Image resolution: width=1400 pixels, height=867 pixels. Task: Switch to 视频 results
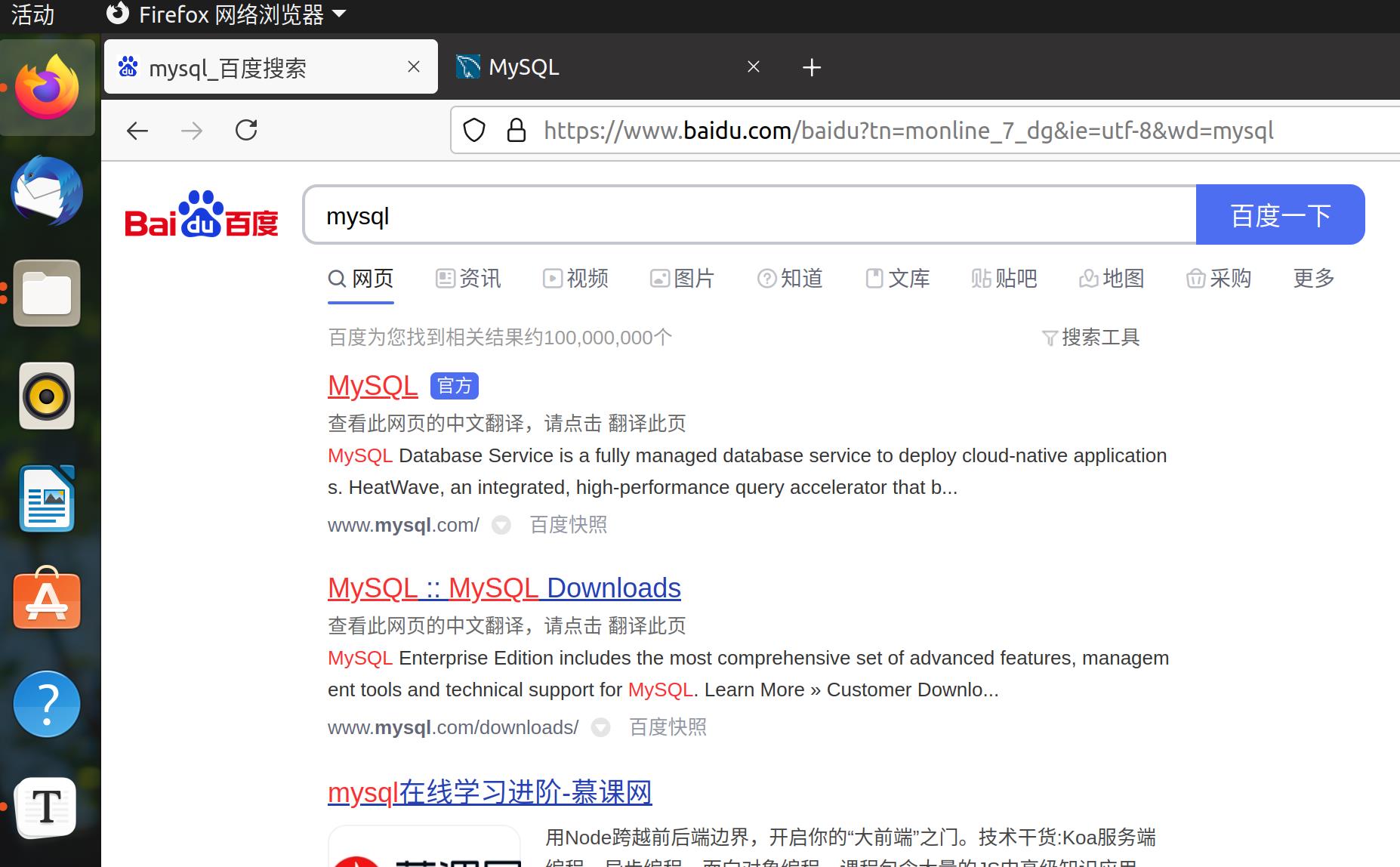click(x=575, y=279)
